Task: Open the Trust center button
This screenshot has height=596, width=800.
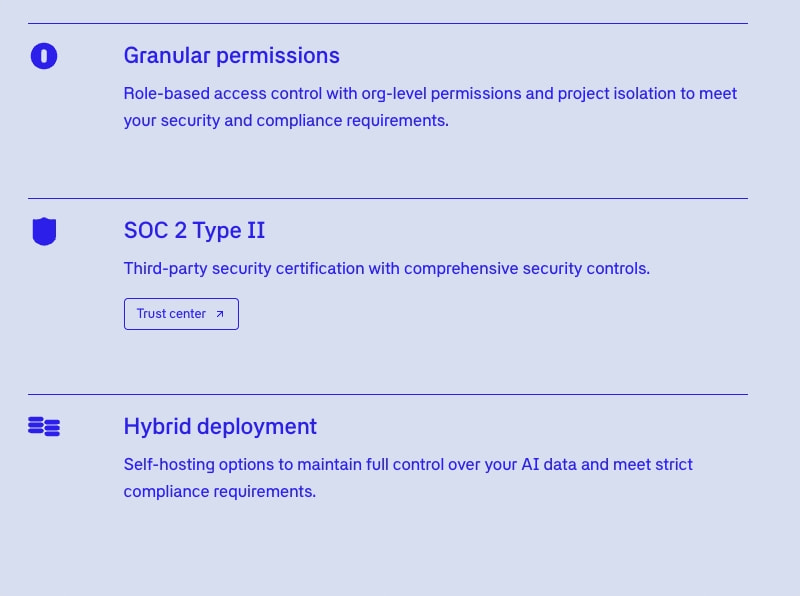Action: (x=181, y=314)
